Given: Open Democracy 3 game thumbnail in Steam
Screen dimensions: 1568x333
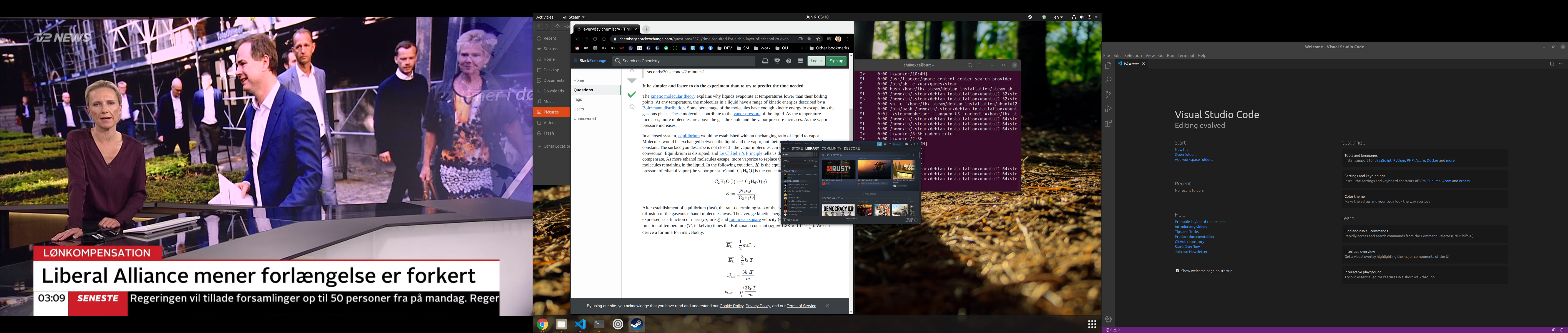Looking at the screenshot, I should (x=838, y=210).
